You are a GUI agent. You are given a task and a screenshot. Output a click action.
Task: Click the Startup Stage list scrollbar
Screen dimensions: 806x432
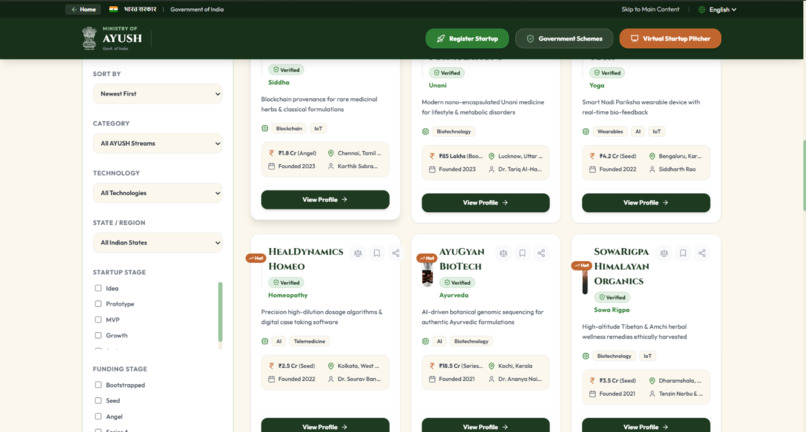pos(221,312)
